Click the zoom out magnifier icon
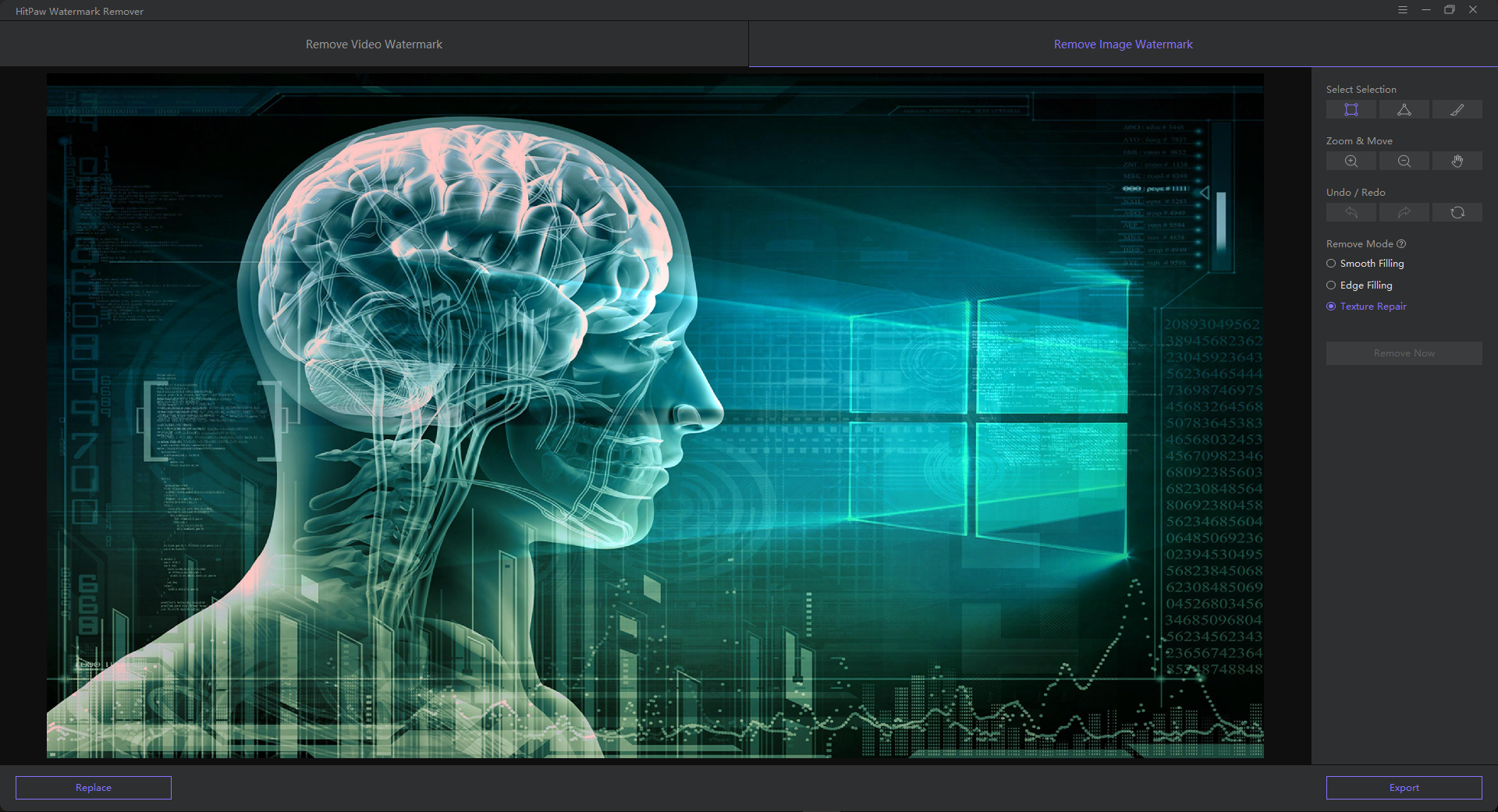Viewport: 1498px width, 812px height. coord(1404,161)
